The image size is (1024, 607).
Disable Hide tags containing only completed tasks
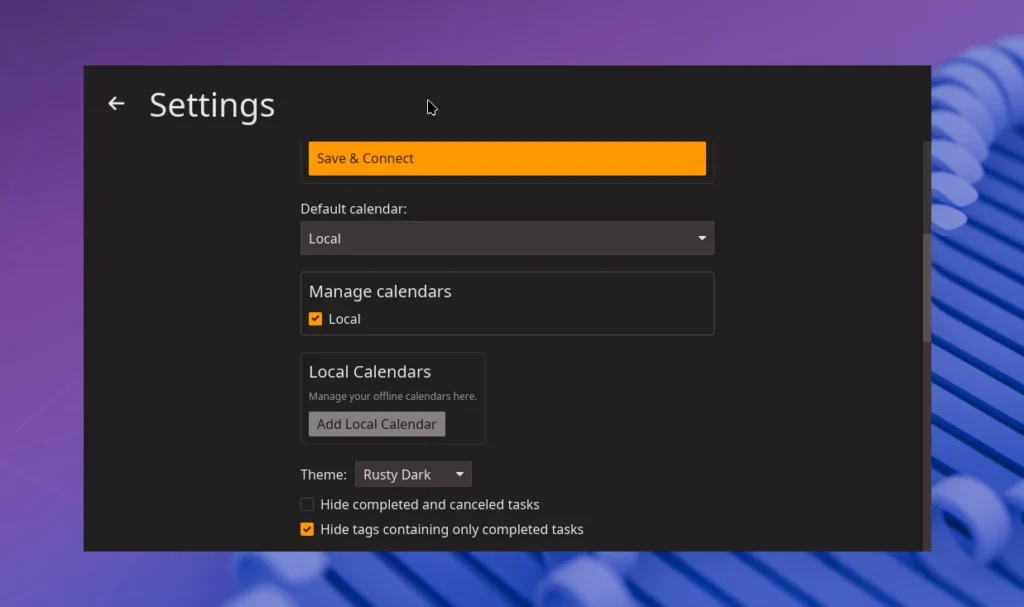[308, 530]
